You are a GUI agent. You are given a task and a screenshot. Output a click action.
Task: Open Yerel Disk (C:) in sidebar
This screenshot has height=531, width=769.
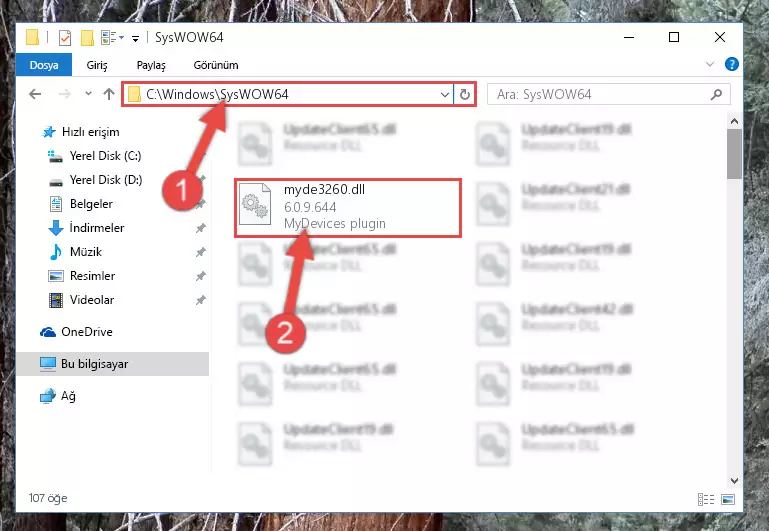[x=105, y=156]
